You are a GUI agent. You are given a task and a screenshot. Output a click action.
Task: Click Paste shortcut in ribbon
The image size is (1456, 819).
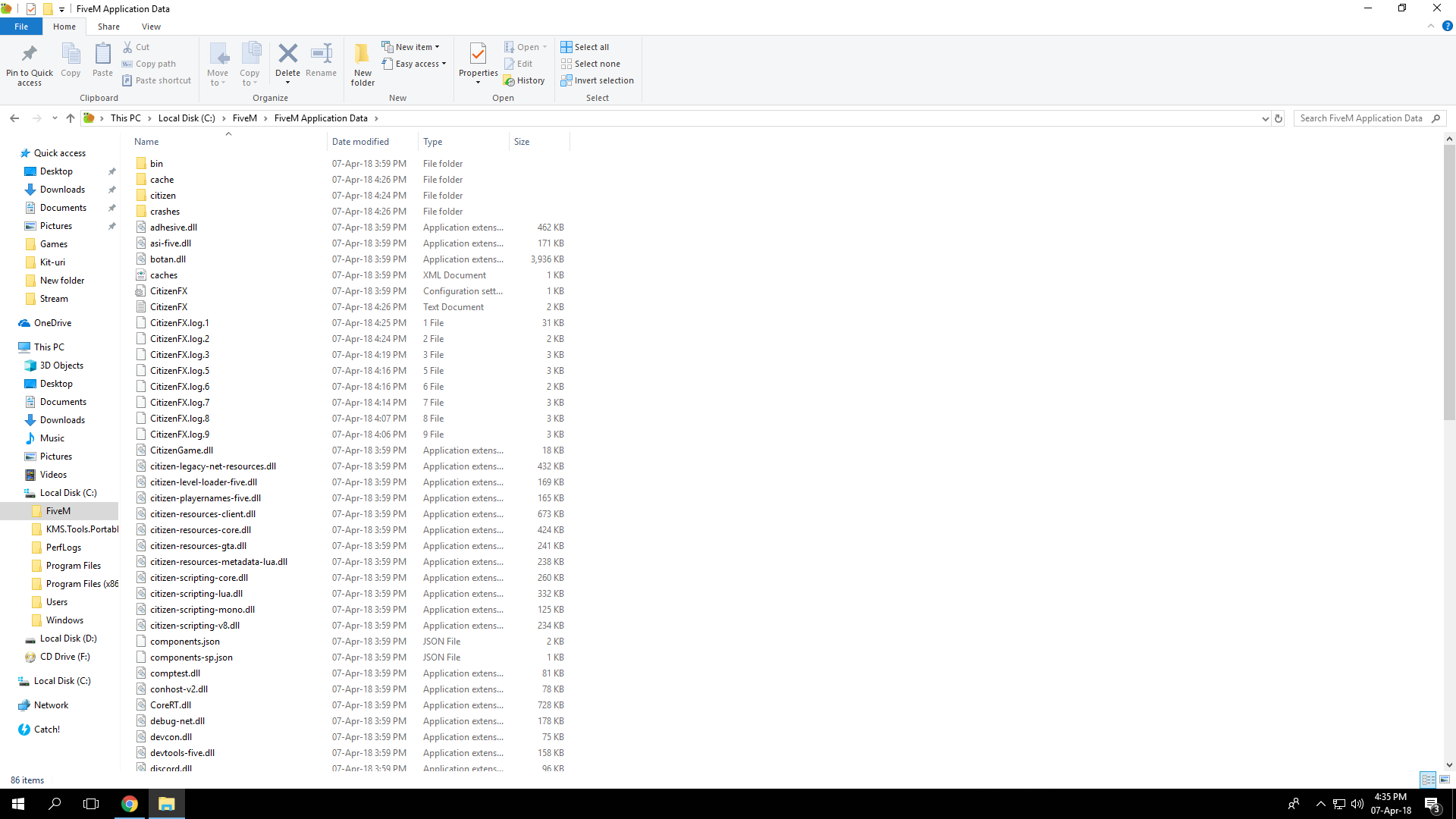tap(156, 80)
